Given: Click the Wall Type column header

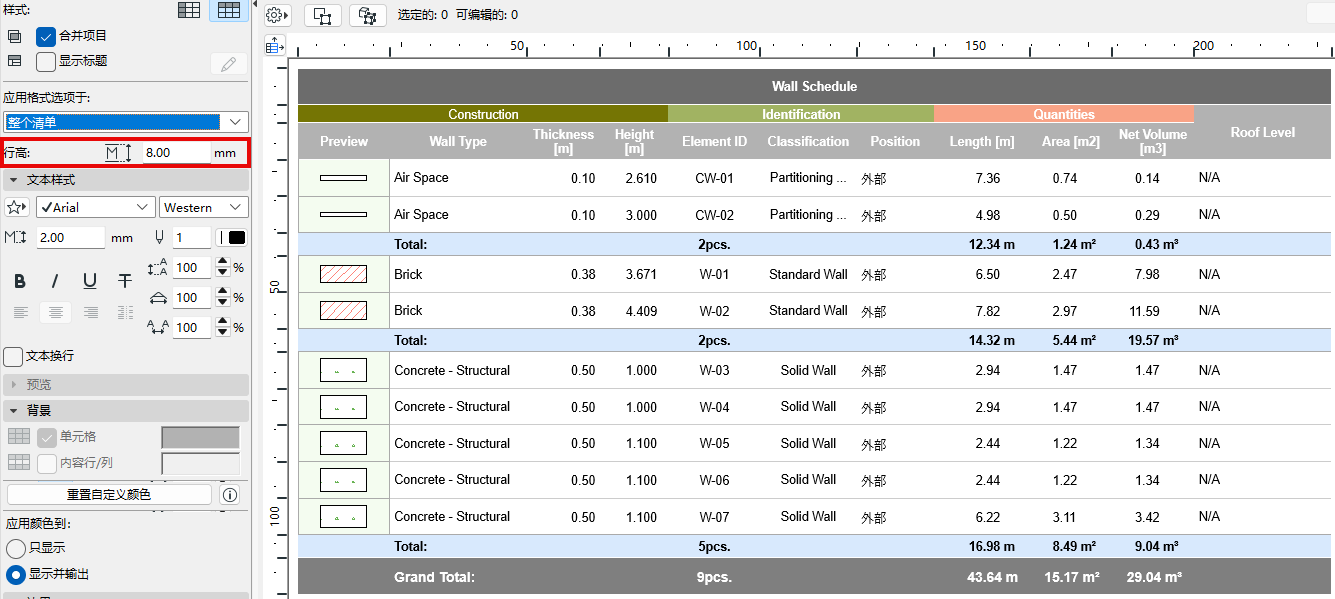Looking at the screenshot, I should click(x=457, y=141).
